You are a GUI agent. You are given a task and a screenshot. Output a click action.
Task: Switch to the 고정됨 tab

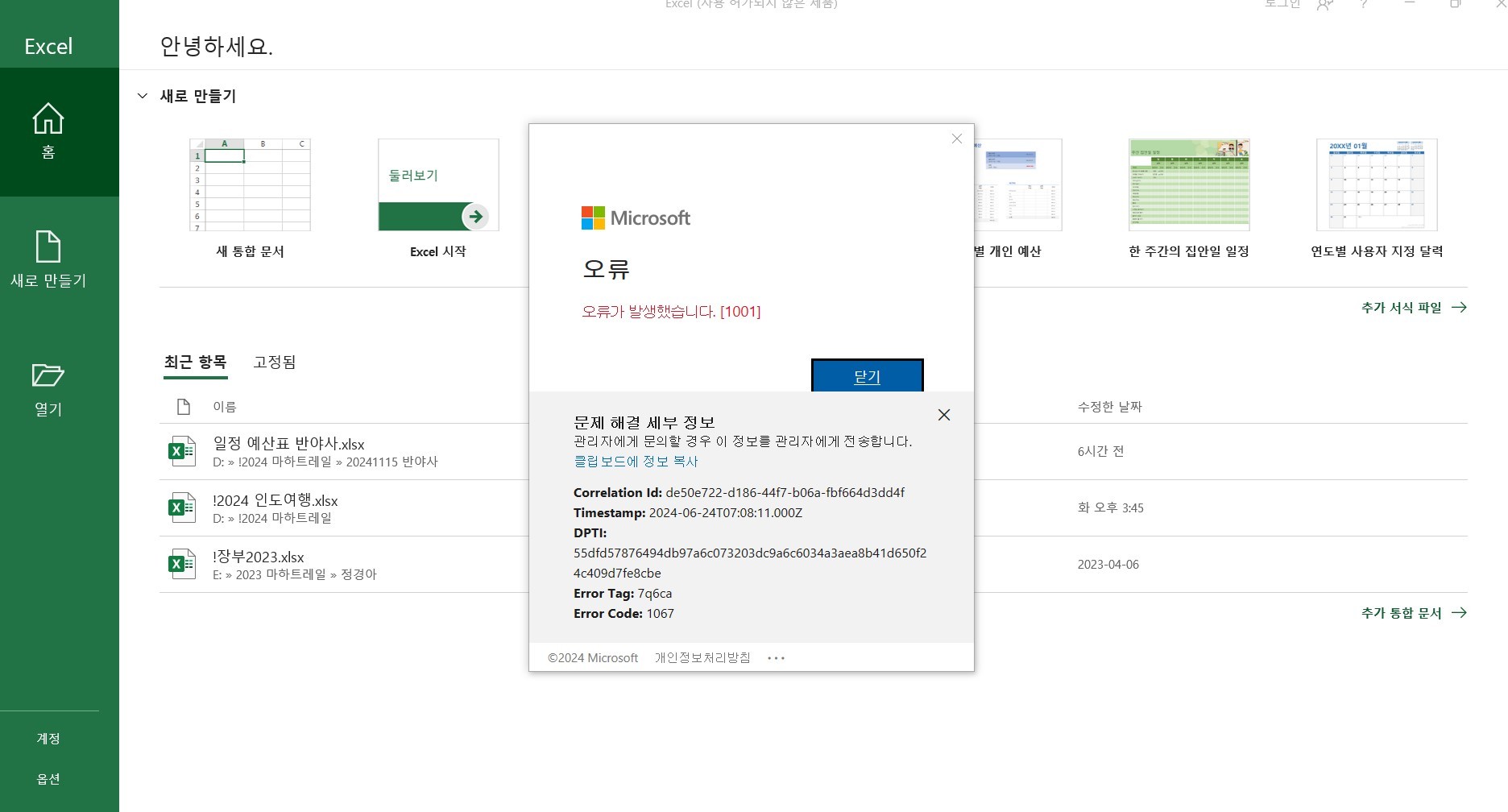(x=275, y=362)
